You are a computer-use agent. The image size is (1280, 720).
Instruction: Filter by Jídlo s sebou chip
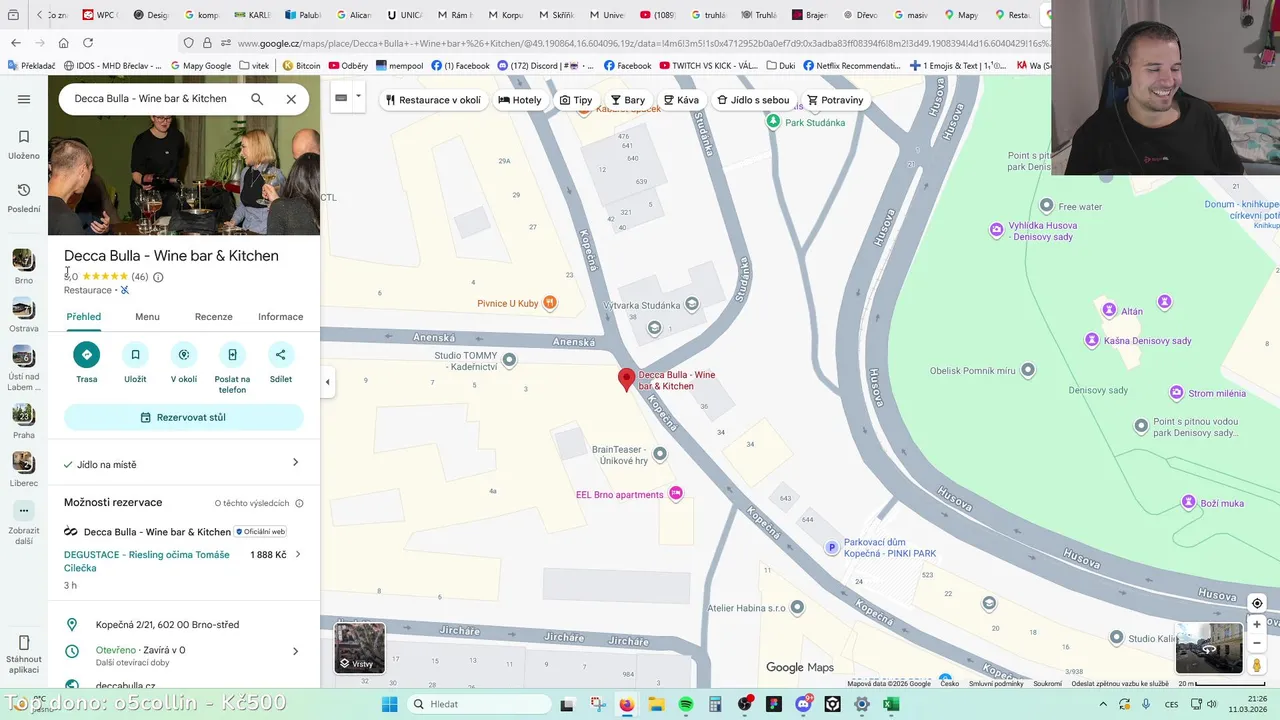coord(753,100)
